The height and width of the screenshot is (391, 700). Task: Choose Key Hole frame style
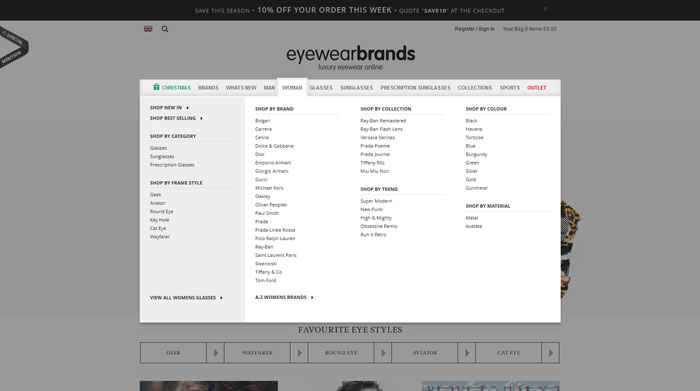click(159, 220)
